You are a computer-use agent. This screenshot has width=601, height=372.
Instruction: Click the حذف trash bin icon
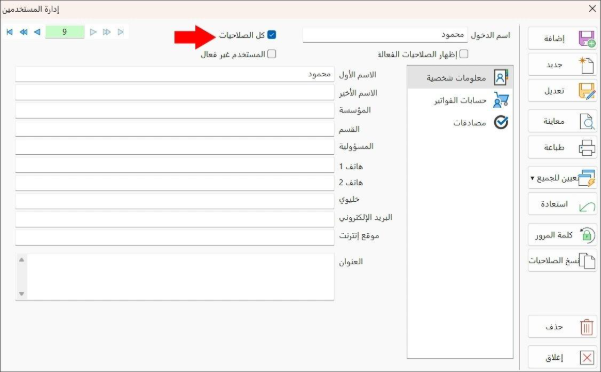click(586, 327)
